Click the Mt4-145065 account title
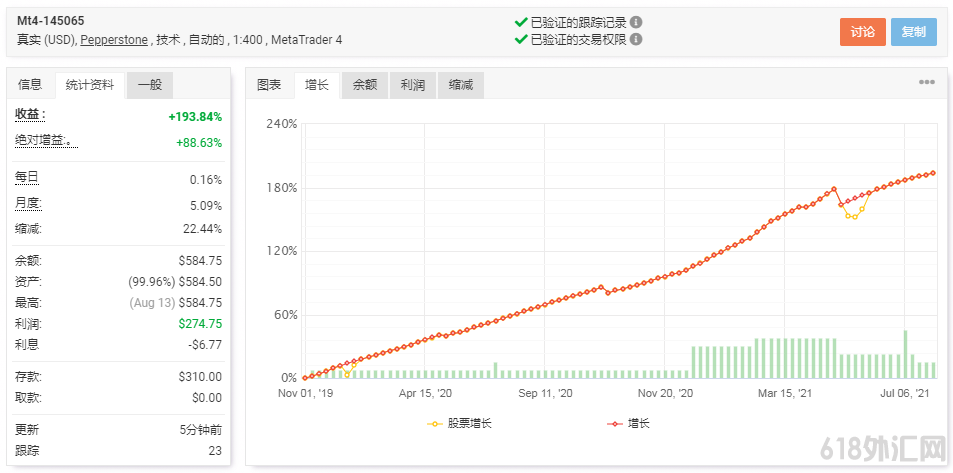Viewport: 953px width, 473px height. [x=50, y=21]
